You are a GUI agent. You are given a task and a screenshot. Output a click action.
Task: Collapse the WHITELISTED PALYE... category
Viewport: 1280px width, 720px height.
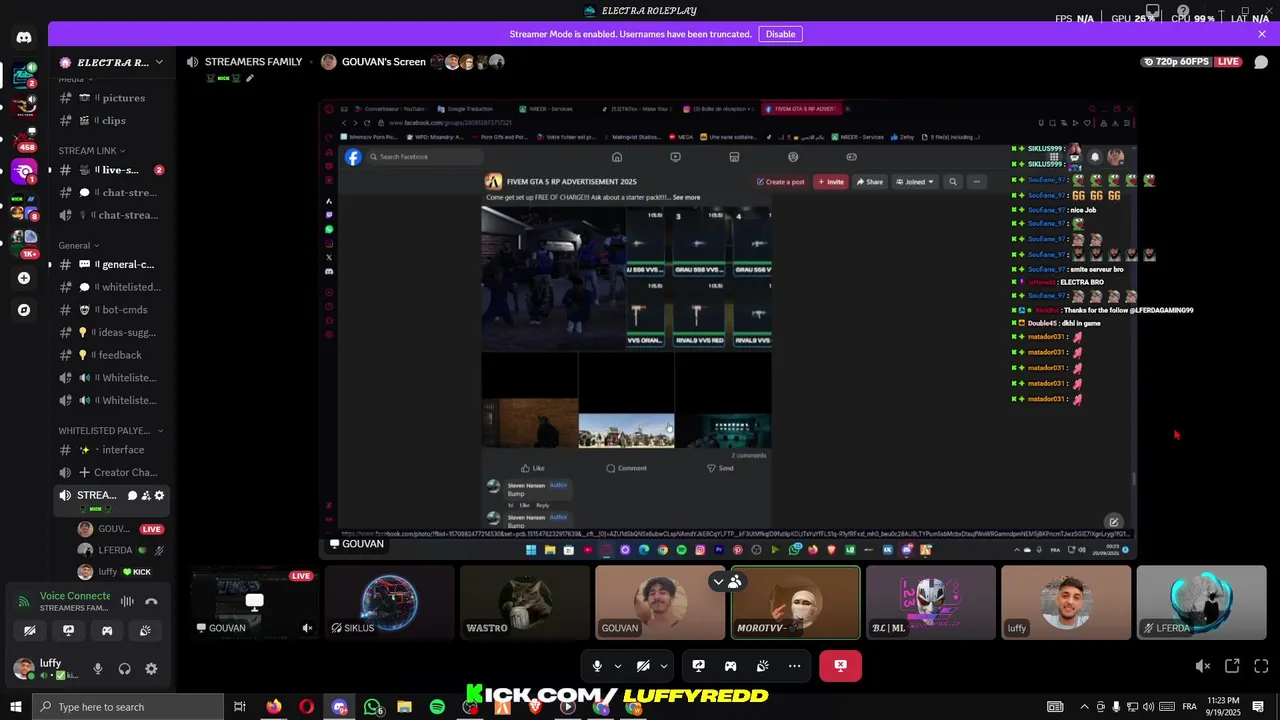pos(110,431)
